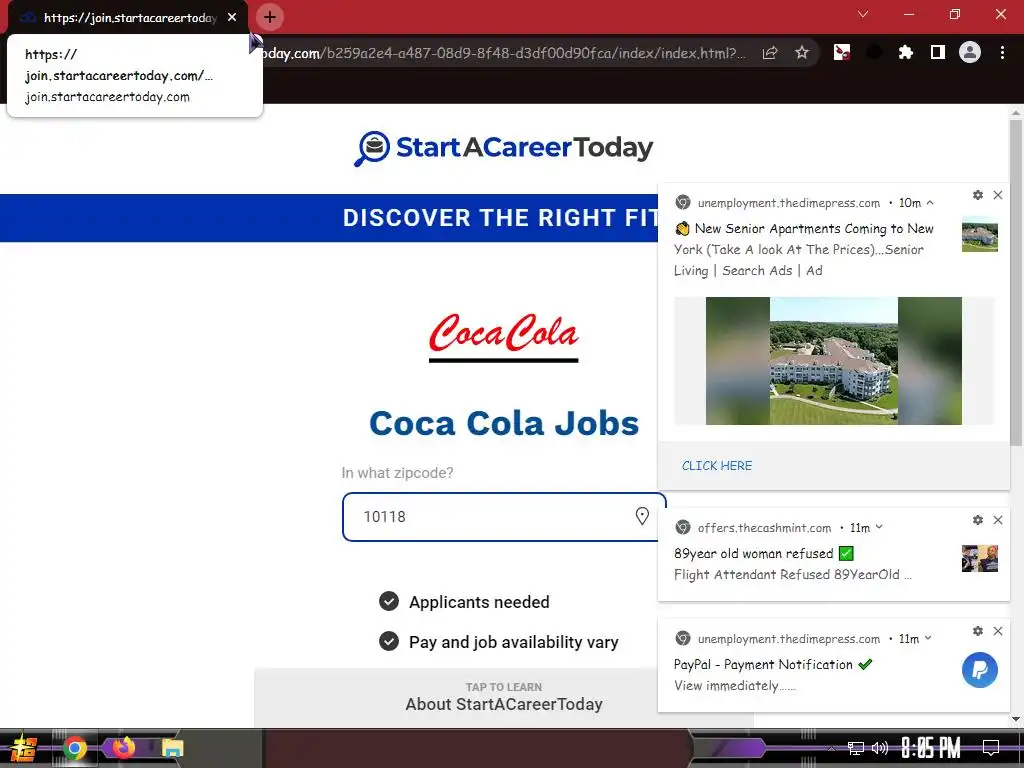Show hidden tray icons chevron
This screenshot has height=768, width=1024.
(831, 748)
